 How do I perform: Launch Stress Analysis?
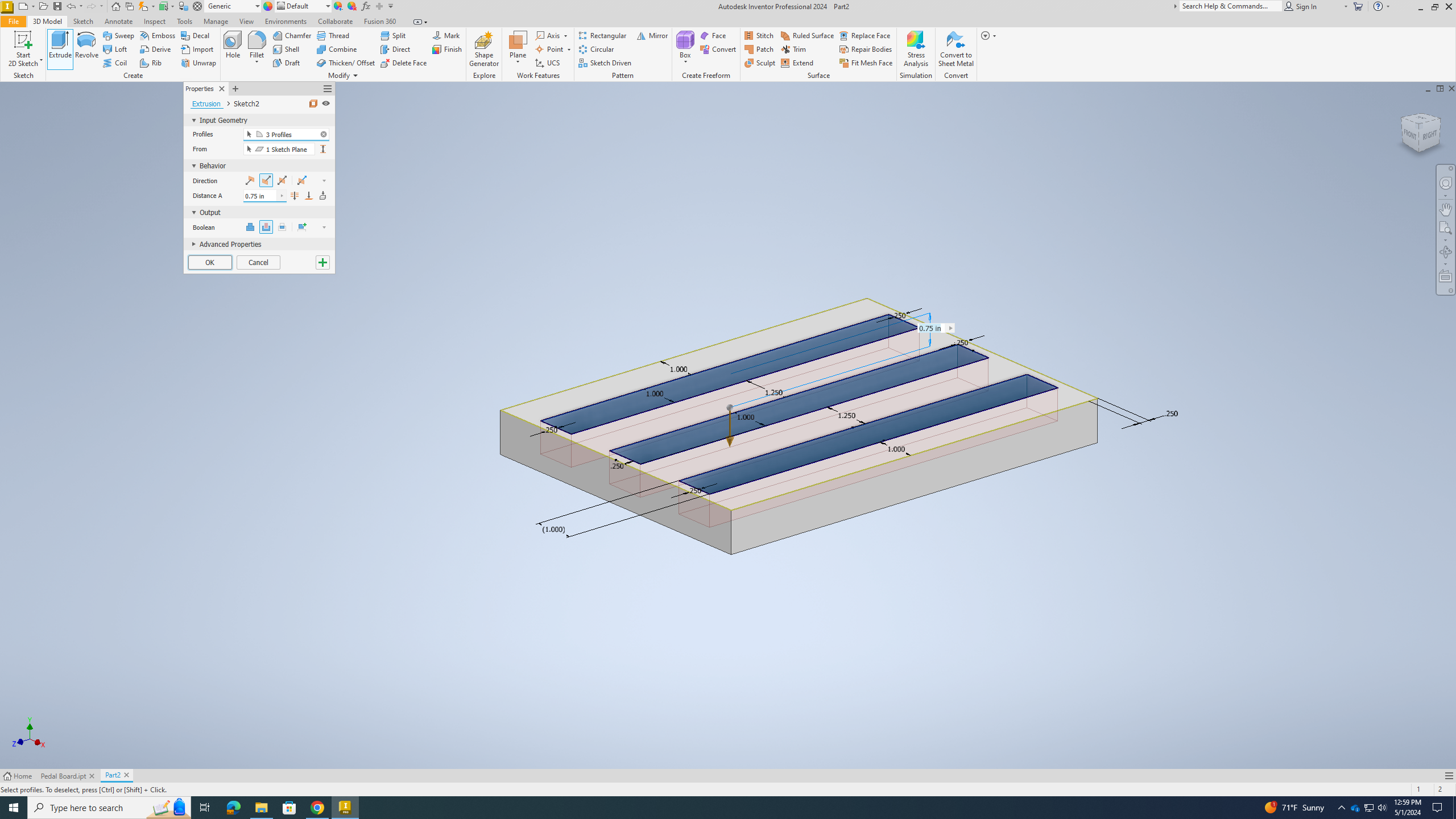click(x=916, y=49)
